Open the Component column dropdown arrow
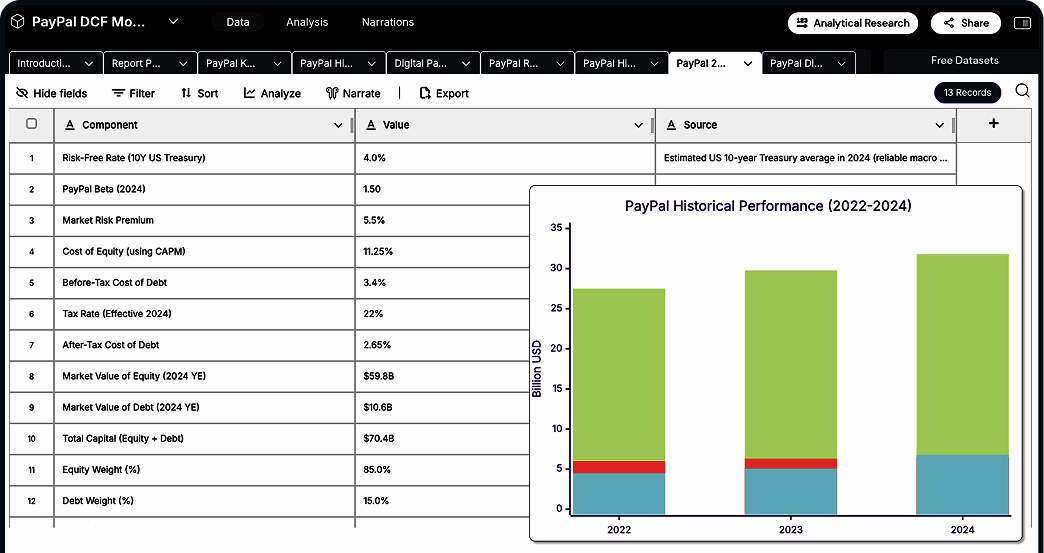Viewport: 1044px width, 553px height. pos(338,125)
